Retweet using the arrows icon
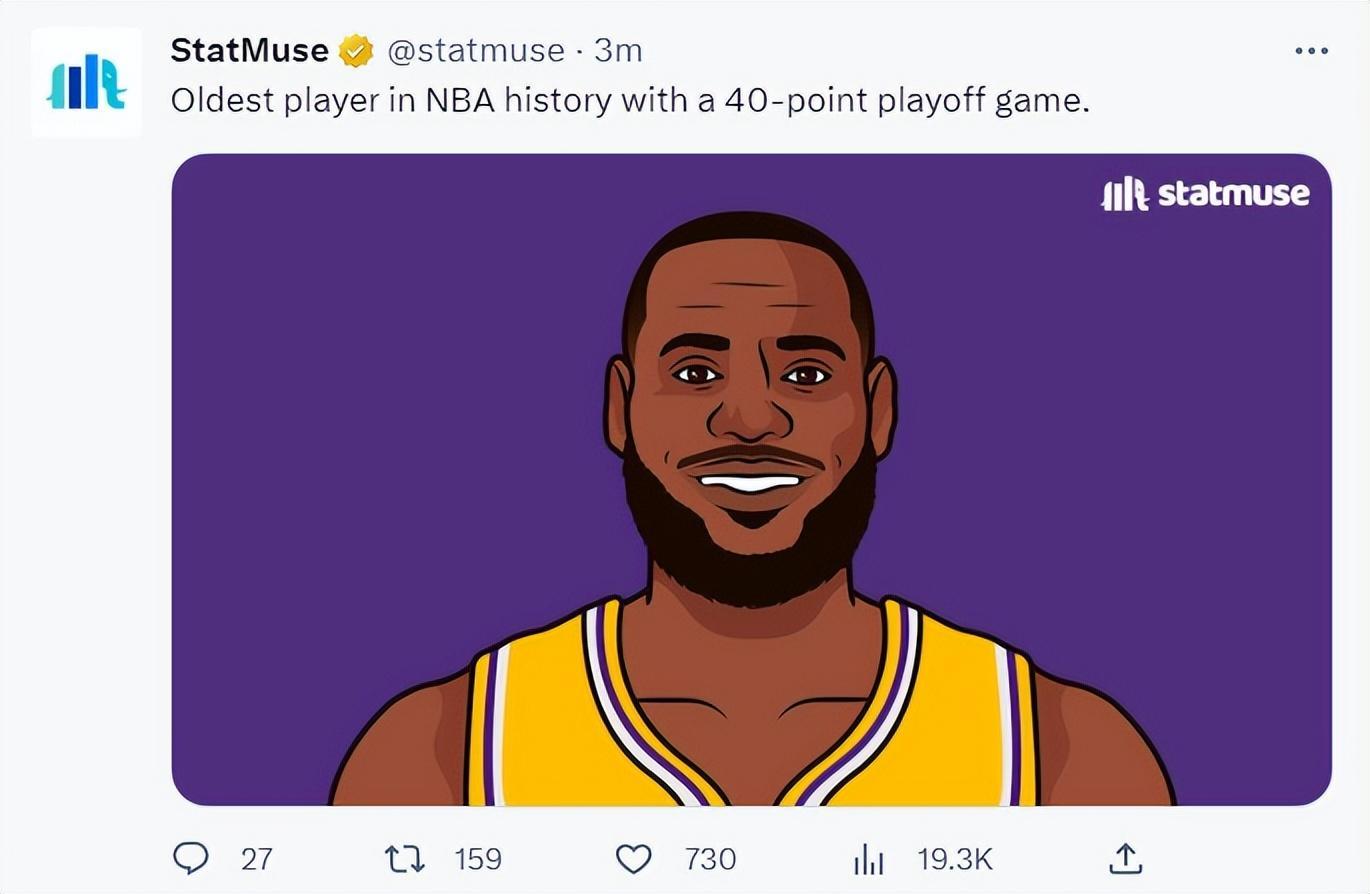Screen dimensions: 1370x894 pos(405,858)
